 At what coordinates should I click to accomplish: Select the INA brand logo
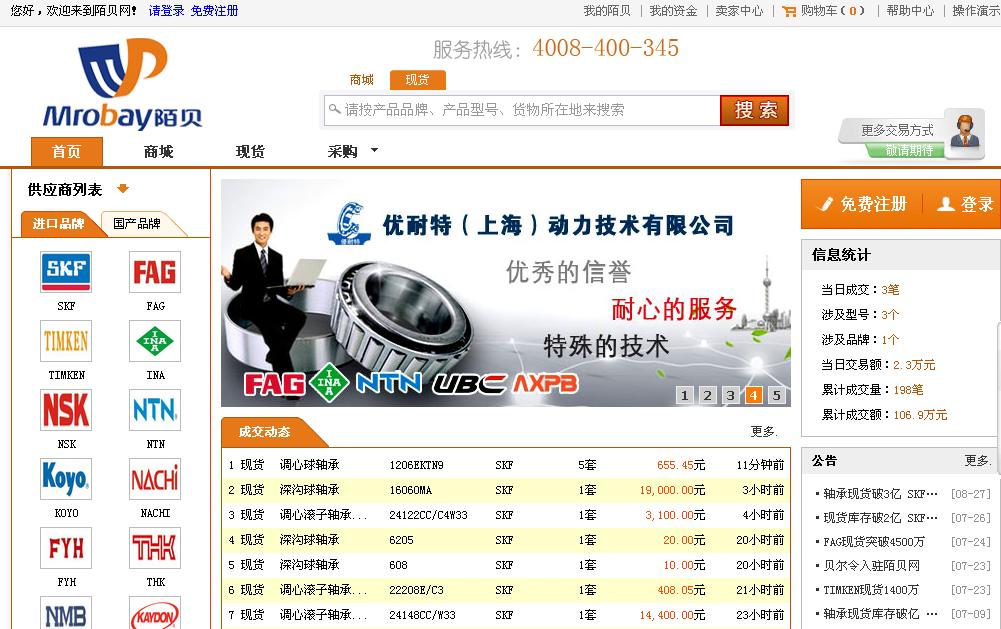pos(154,341)
